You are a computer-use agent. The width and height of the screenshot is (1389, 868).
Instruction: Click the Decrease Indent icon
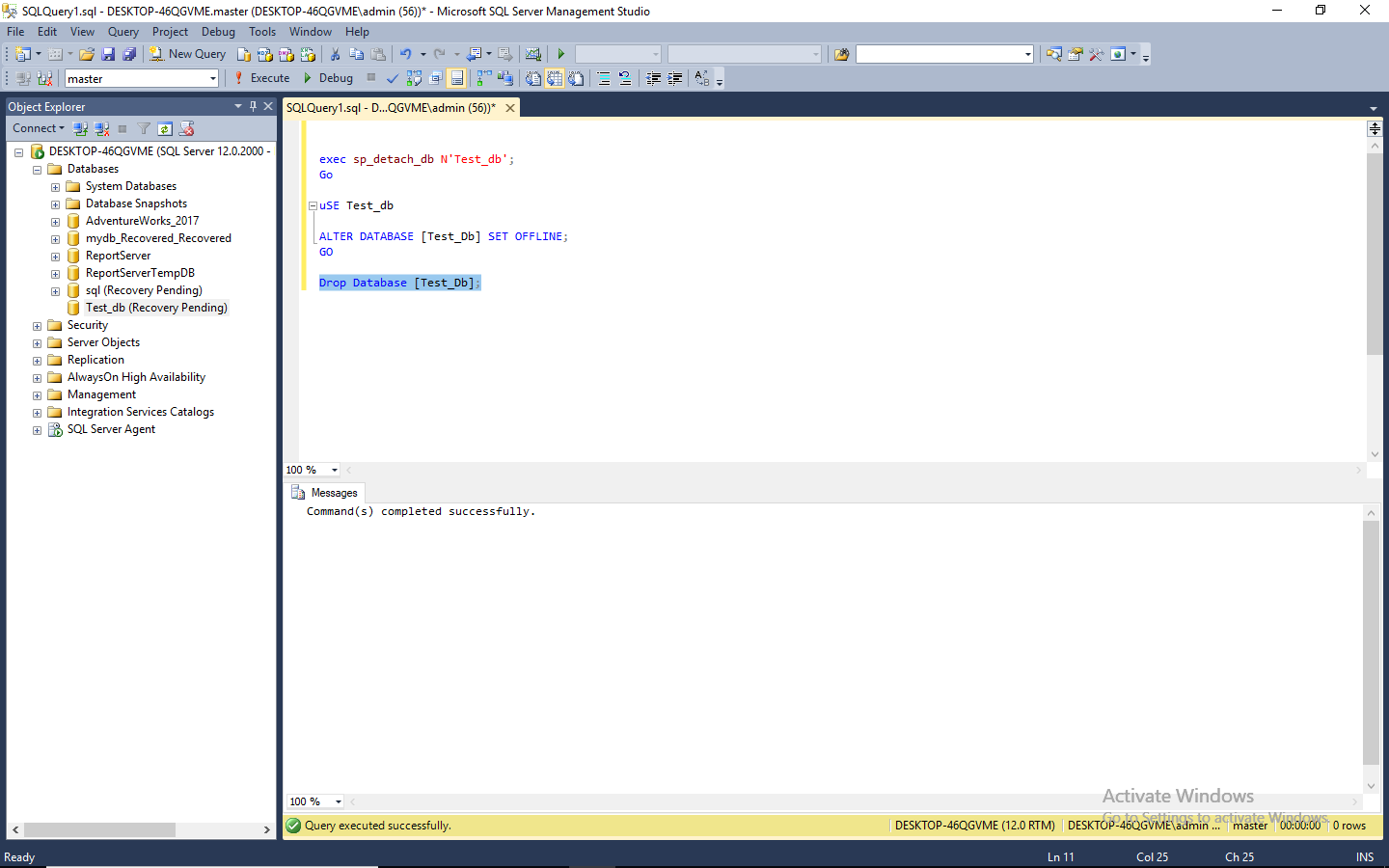click(653, 78)
